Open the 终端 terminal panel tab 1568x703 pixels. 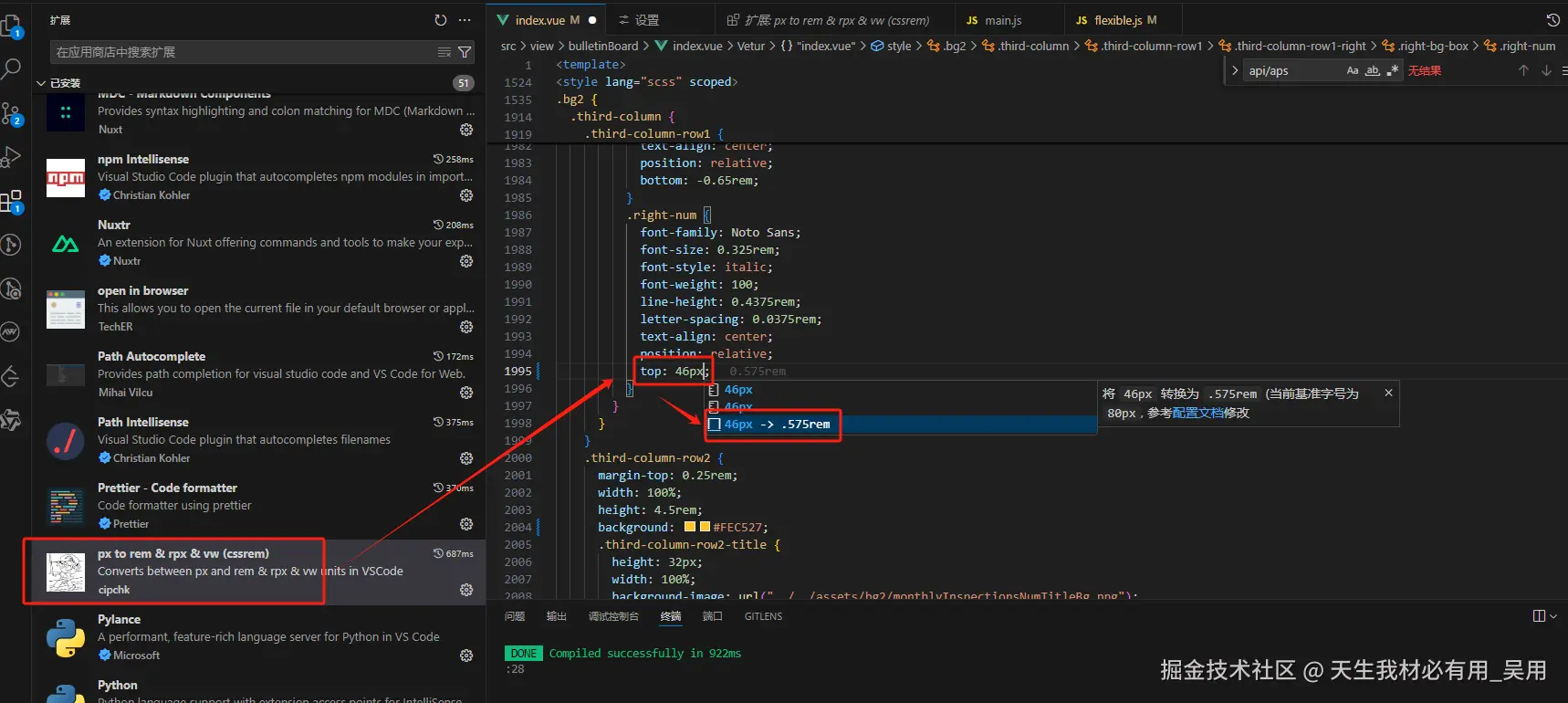671,616
